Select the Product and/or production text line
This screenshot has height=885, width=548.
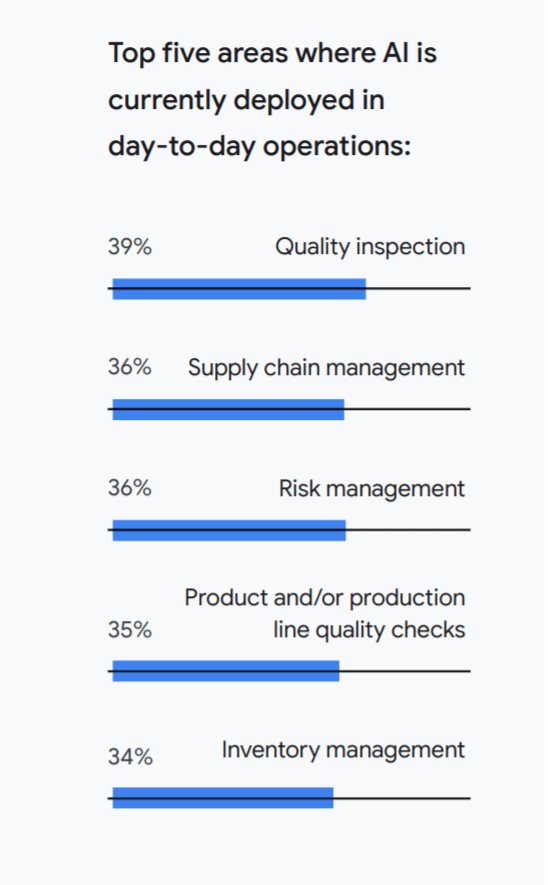[325, 598]
